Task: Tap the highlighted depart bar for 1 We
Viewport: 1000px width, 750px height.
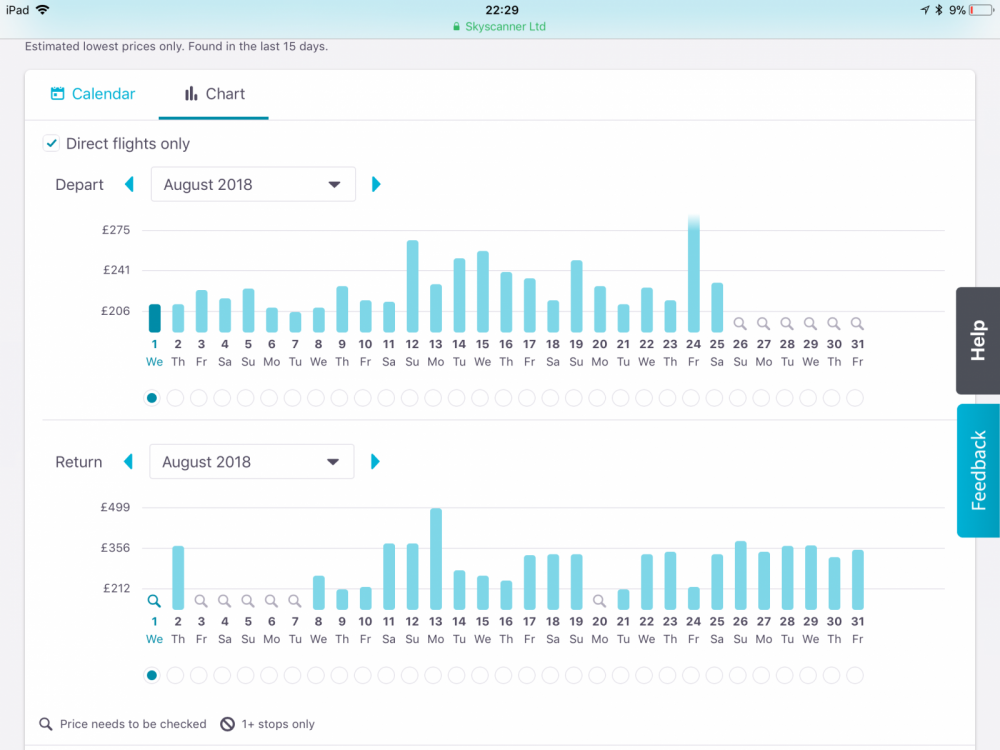Action: point(154,318)
